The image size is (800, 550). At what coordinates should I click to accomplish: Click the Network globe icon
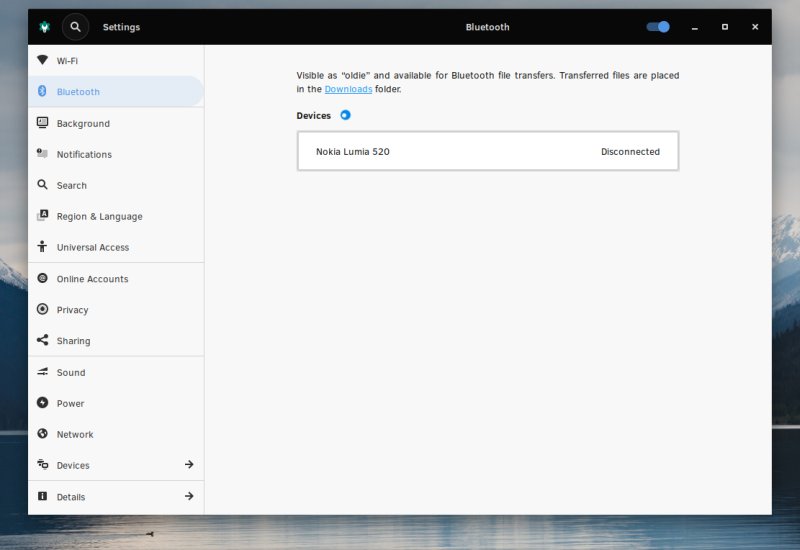pyautogui.click(x=42, y=434)
